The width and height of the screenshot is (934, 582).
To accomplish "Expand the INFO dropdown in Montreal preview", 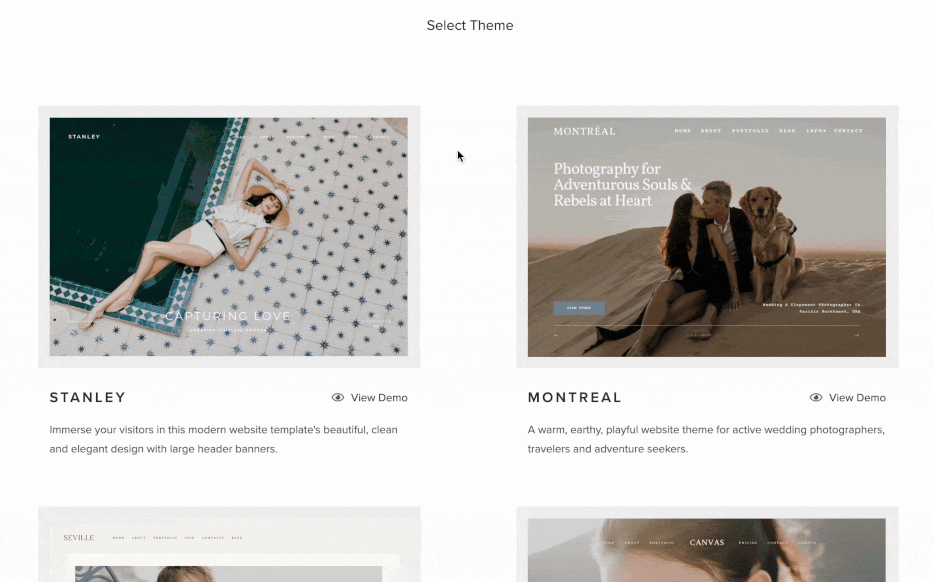I will pyautogui.click(x=816, y=130).
